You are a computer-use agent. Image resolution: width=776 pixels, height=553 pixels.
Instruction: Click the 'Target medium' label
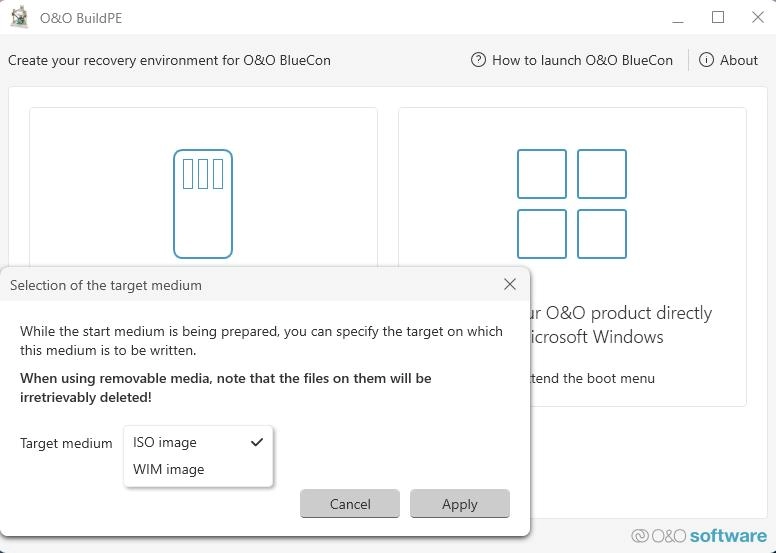(66, 443)
